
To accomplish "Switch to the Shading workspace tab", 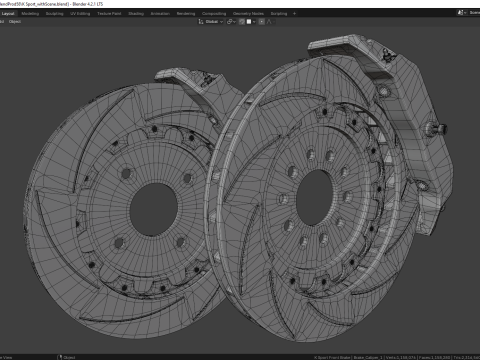I will tap(136, 14).
